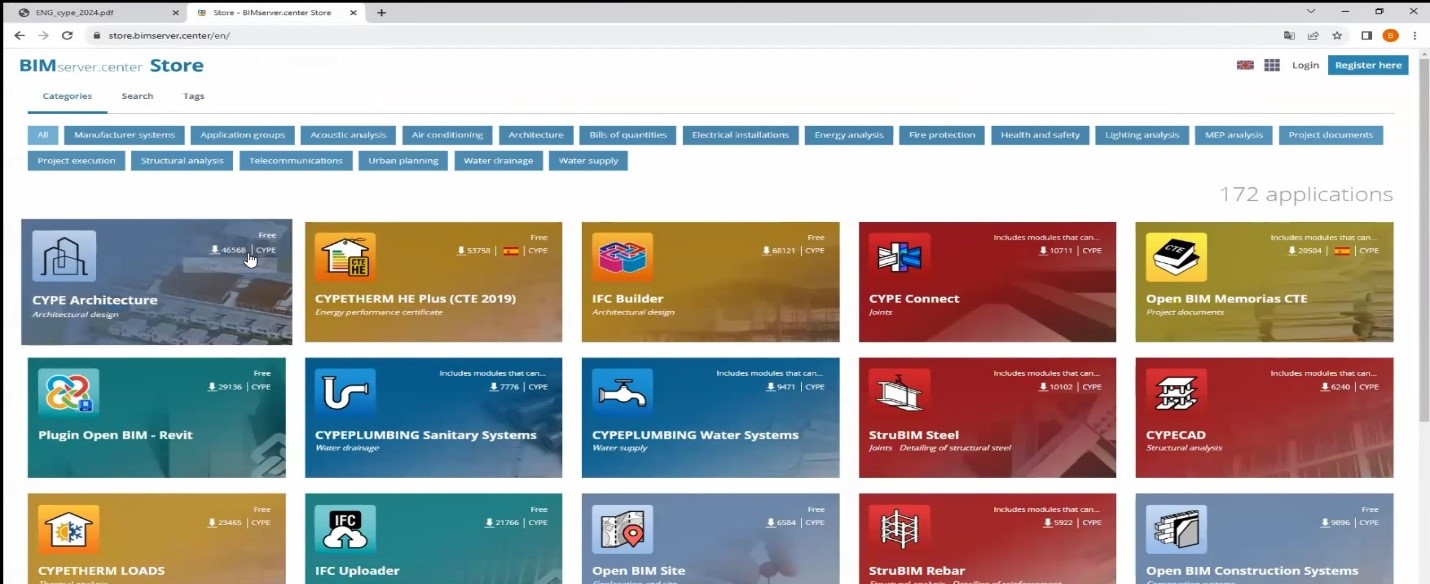Click the CYPE Connect joints icon
Image resolution: width=1430 pixels, height=584 pixels.
[899, 258]
